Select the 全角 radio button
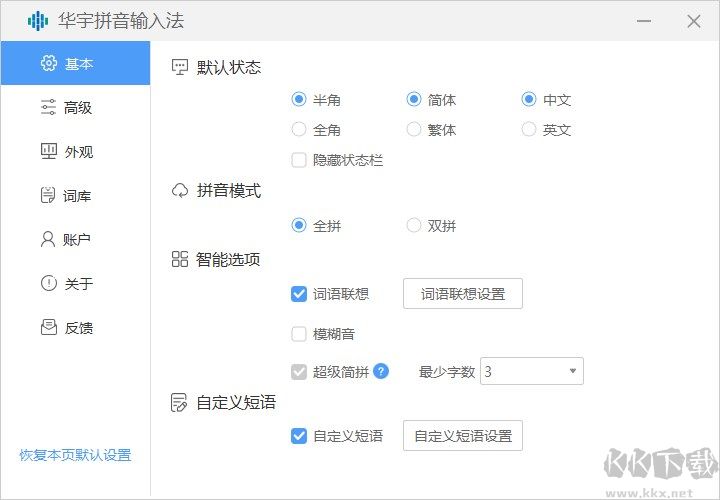Viewport: 720px width, 500px height. [299, 129]
